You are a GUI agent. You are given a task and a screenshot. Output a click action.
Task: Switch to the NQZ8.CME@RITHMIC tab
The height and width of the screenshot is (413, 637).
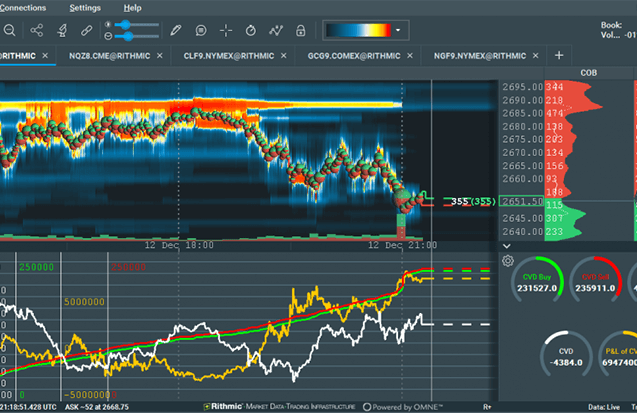point(109,56)
